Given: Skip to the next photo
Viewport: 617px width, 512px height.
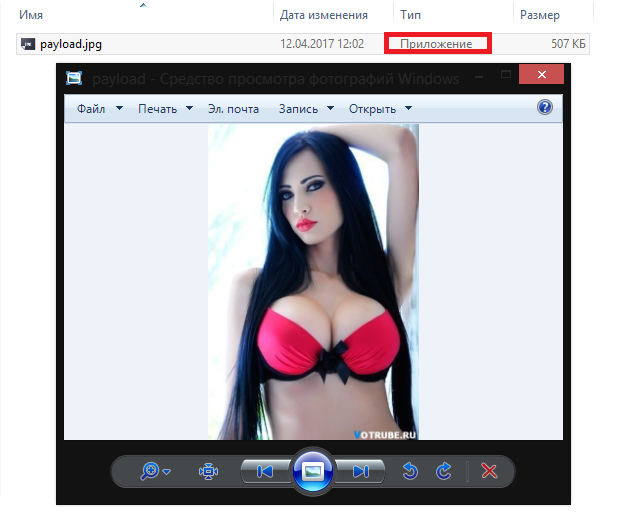Looking at the screenshot, I should click(360, 471).
